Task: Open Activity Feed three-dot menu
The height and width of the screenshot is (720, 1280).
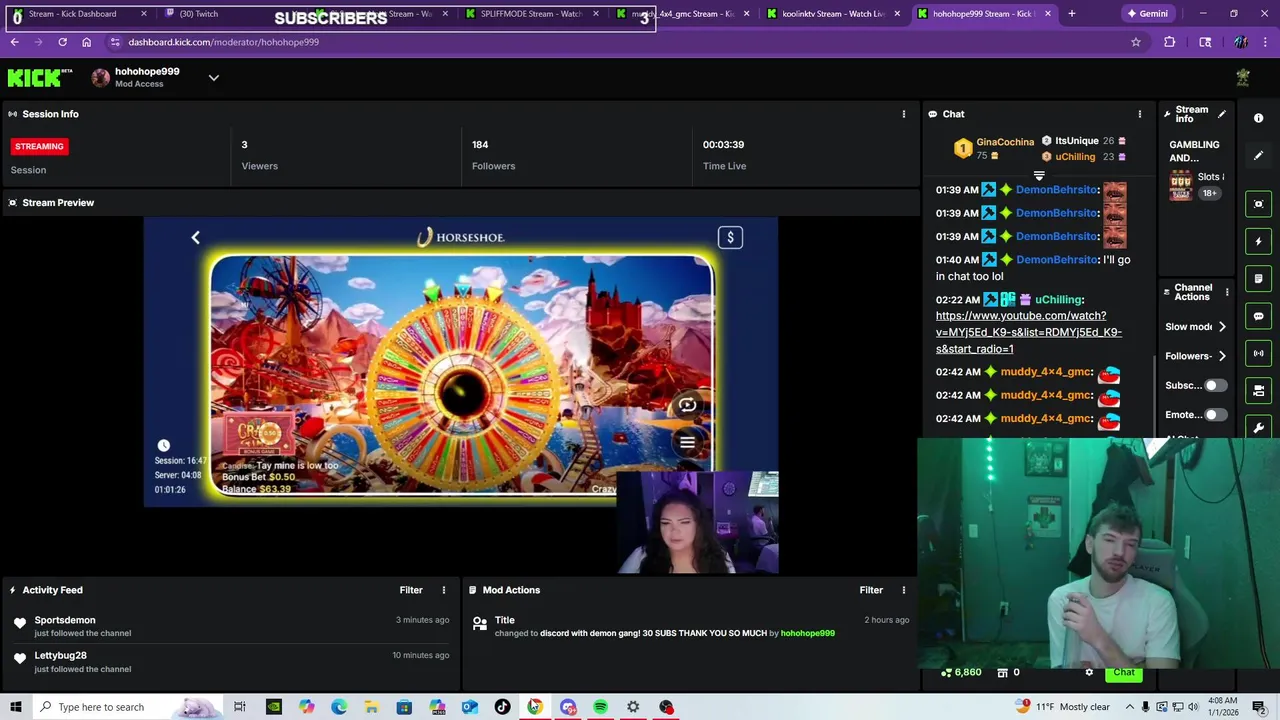Action: pyautogui.click(x=444, y=590)
